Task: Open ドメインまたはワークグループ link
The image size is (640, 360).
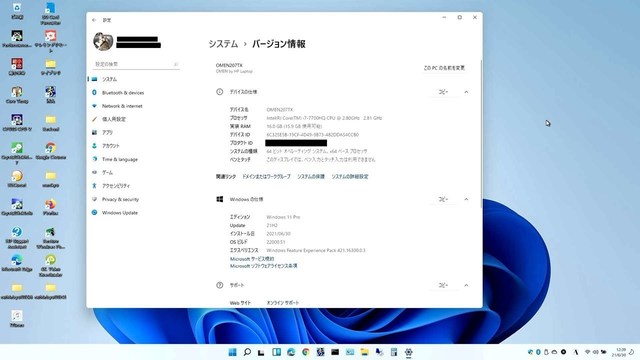Action: click(266, 177)
